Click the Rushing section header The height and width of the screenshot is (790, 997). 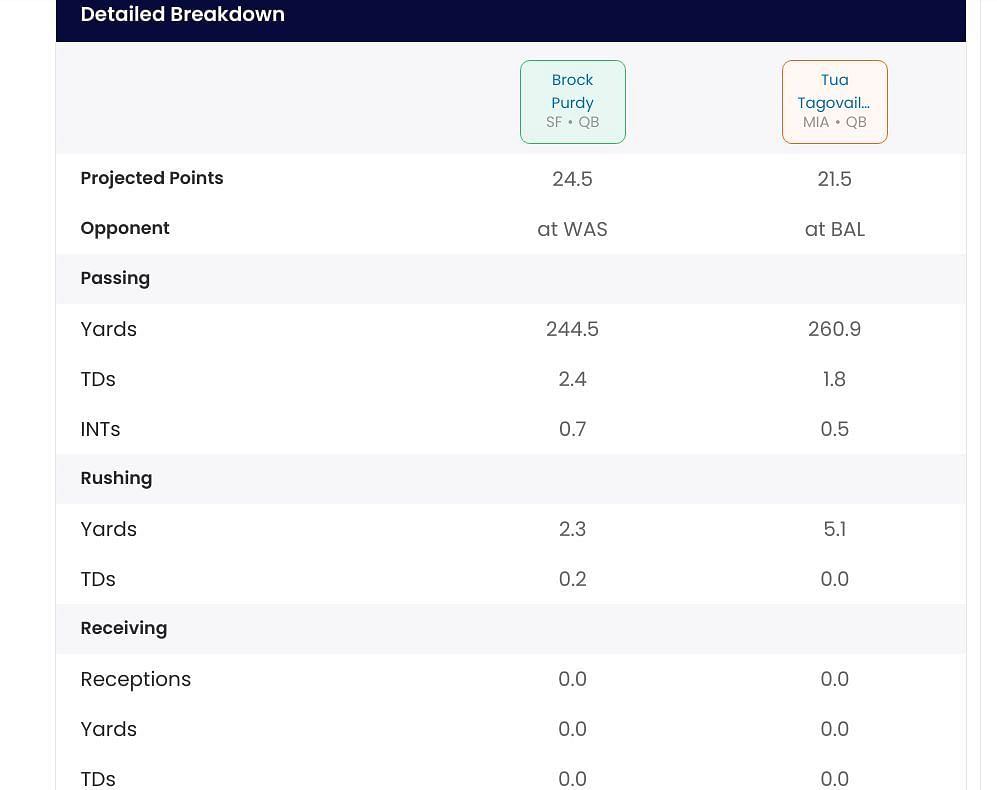click(x=116, y=478)
